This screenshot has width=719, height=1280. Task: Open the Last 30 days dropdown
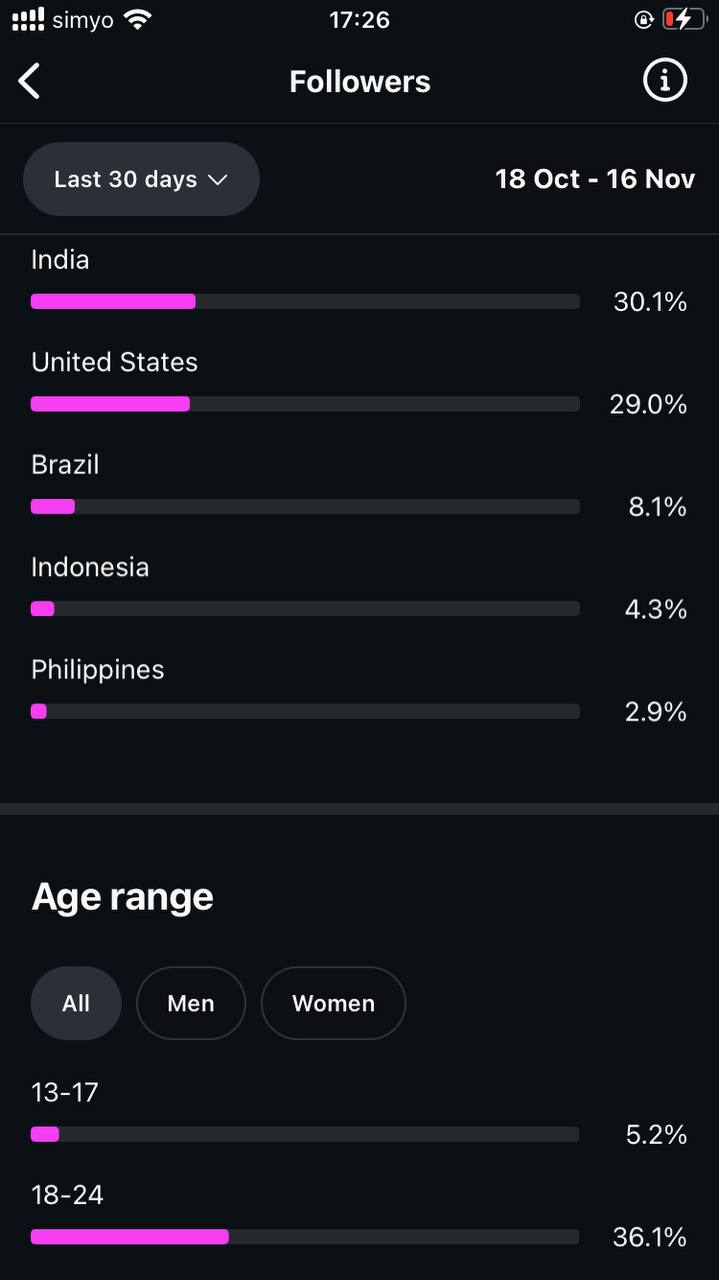click(141, 179)
